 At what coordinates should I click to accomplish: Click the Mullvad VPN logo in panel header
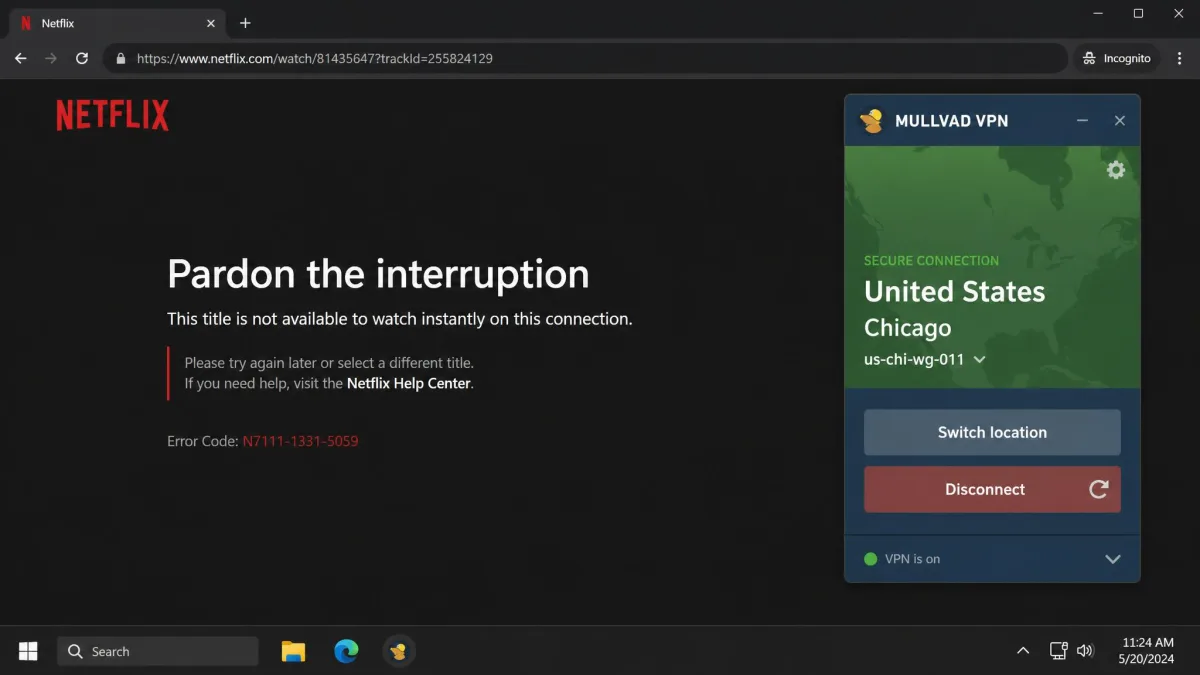tap(872, 121)
